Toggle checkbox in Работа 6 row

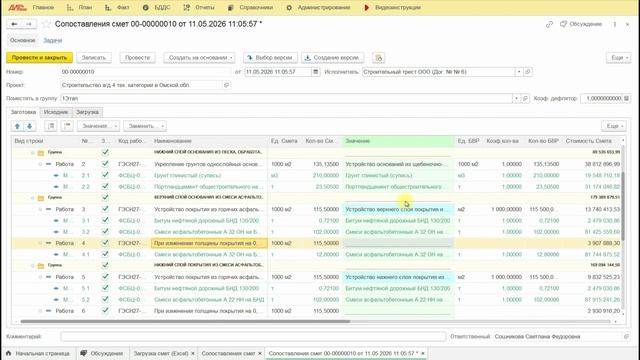(105, 311)
